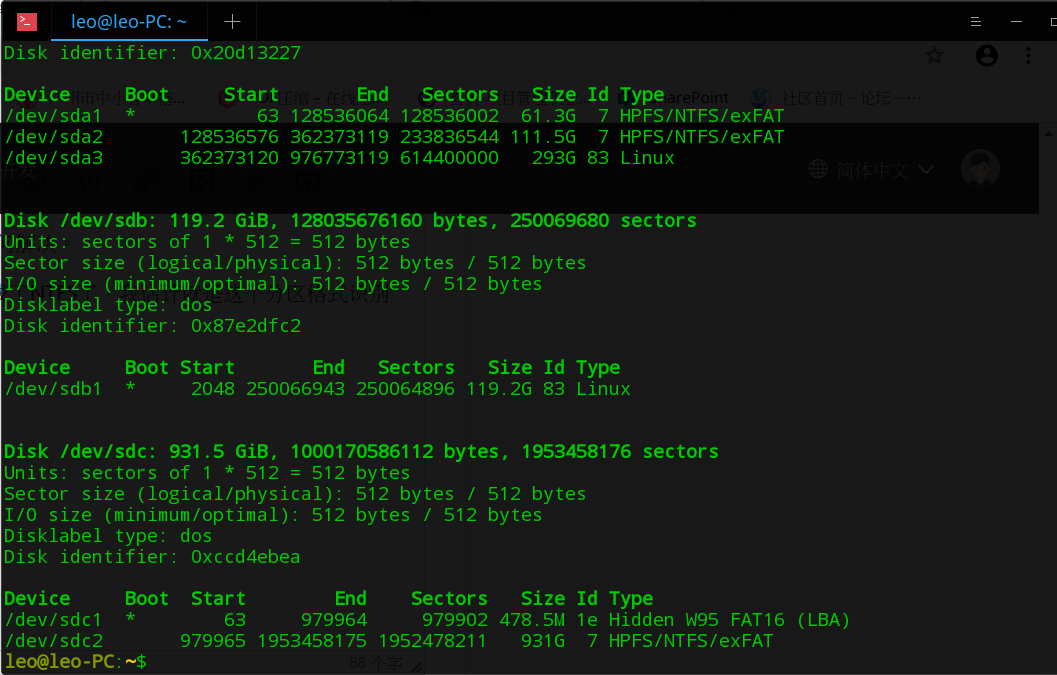
Task: Click the pencil edit icon in the toolbar
Action: point(146,180)
